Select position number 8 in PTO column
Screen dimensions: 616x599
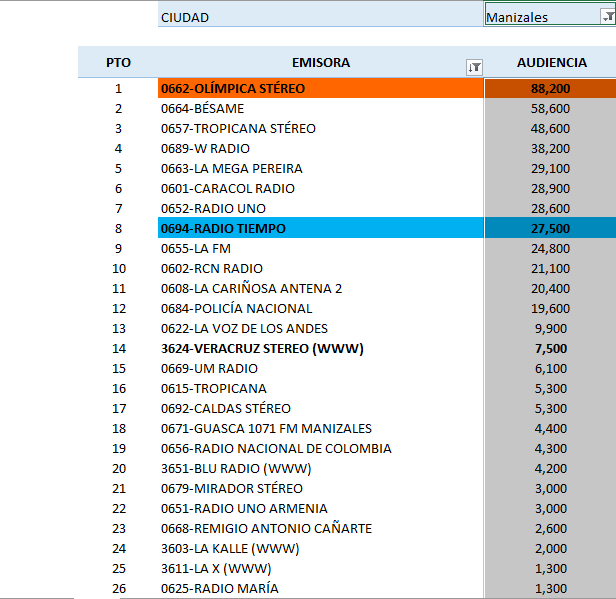[118, 229]
